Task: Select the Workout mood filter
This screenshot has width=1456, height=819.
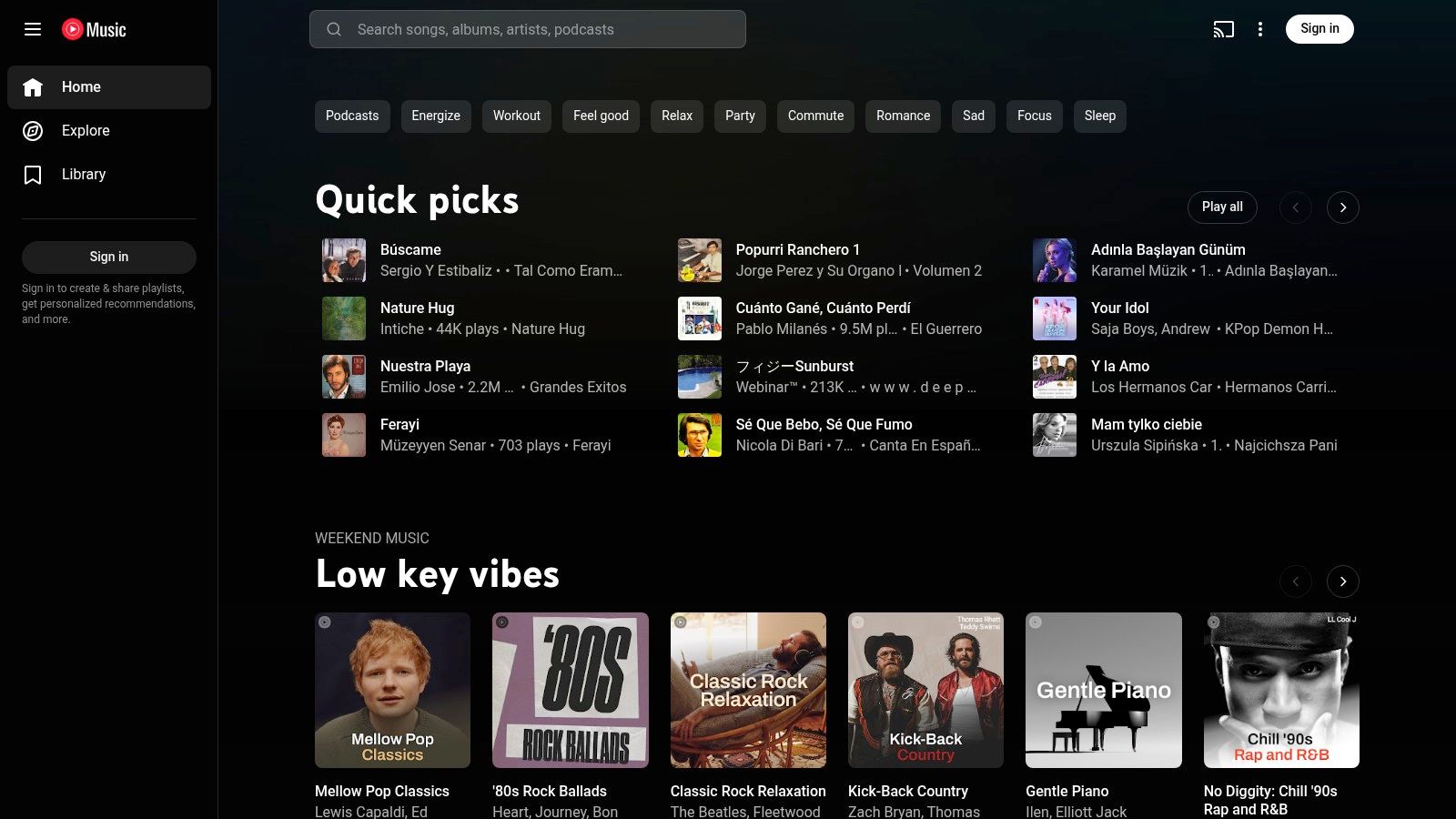Action: (x=516, y=116)
